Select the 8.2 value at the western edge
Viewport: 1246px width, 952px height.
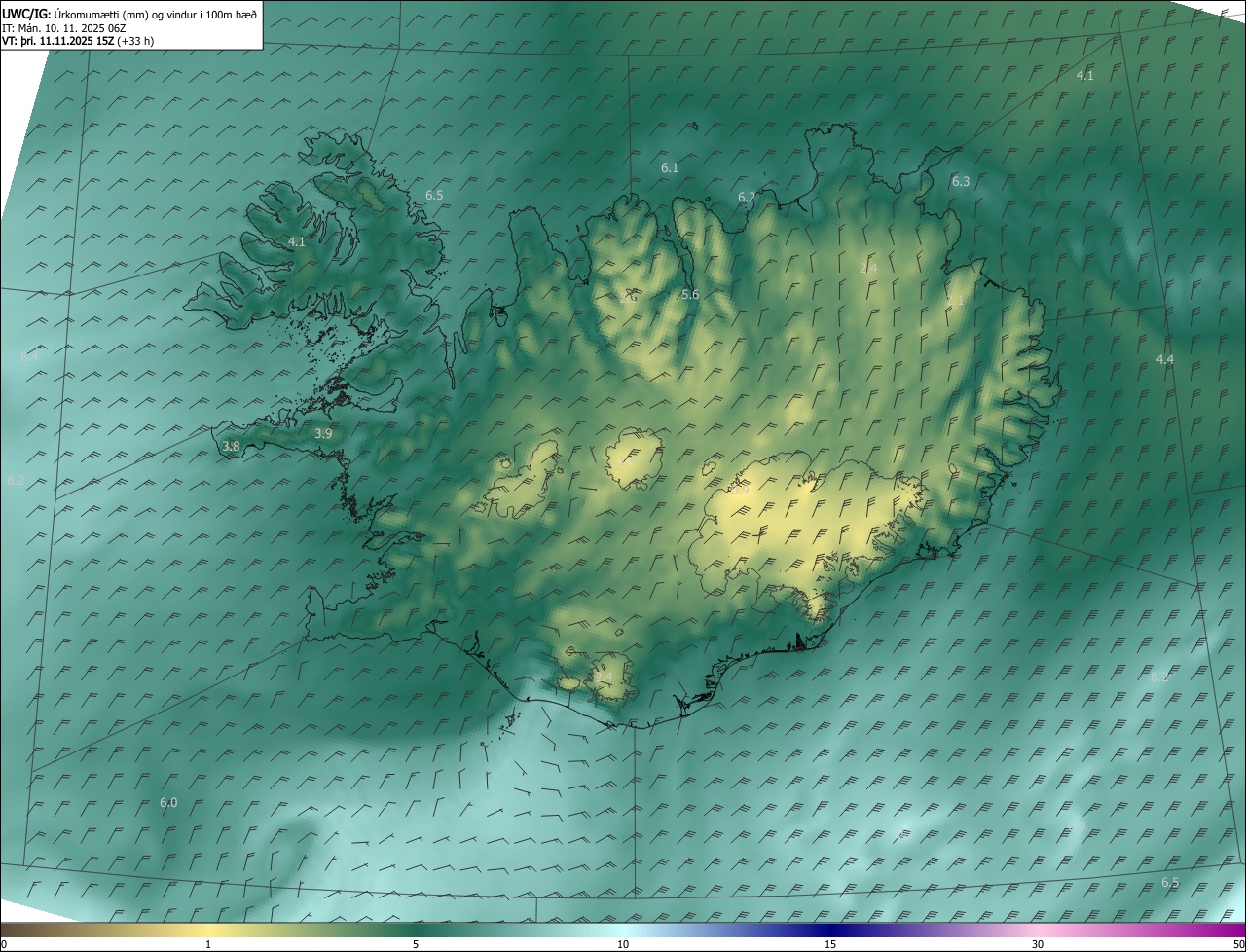pos(16,481)
